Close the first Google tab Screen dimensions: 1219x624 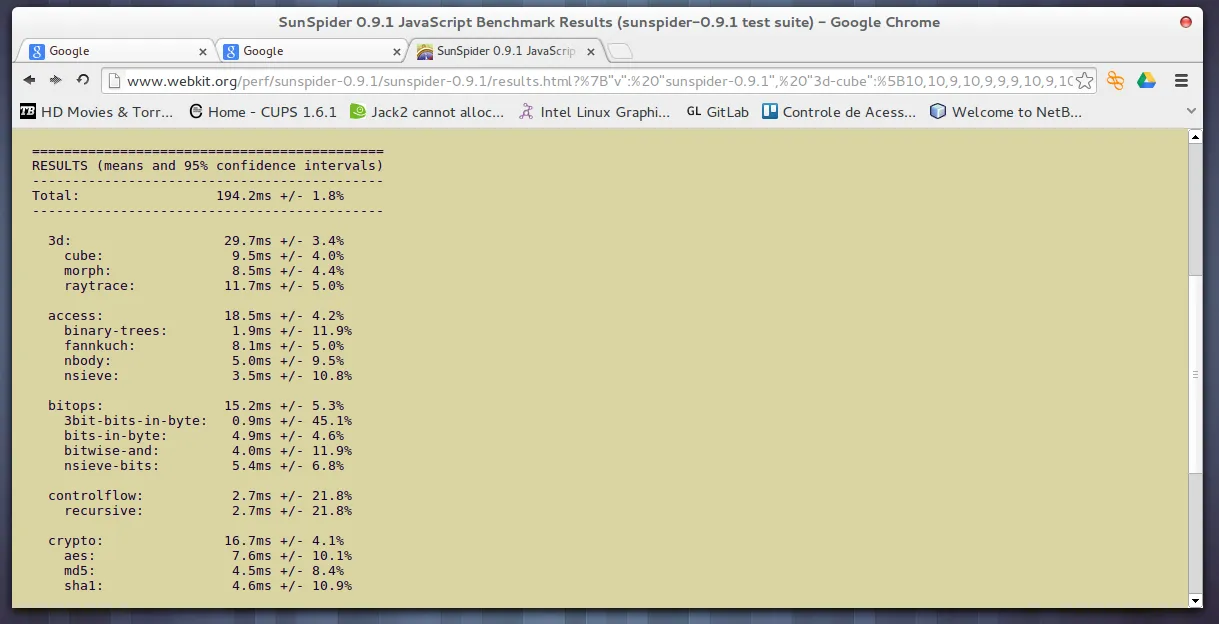click(203, 52)
